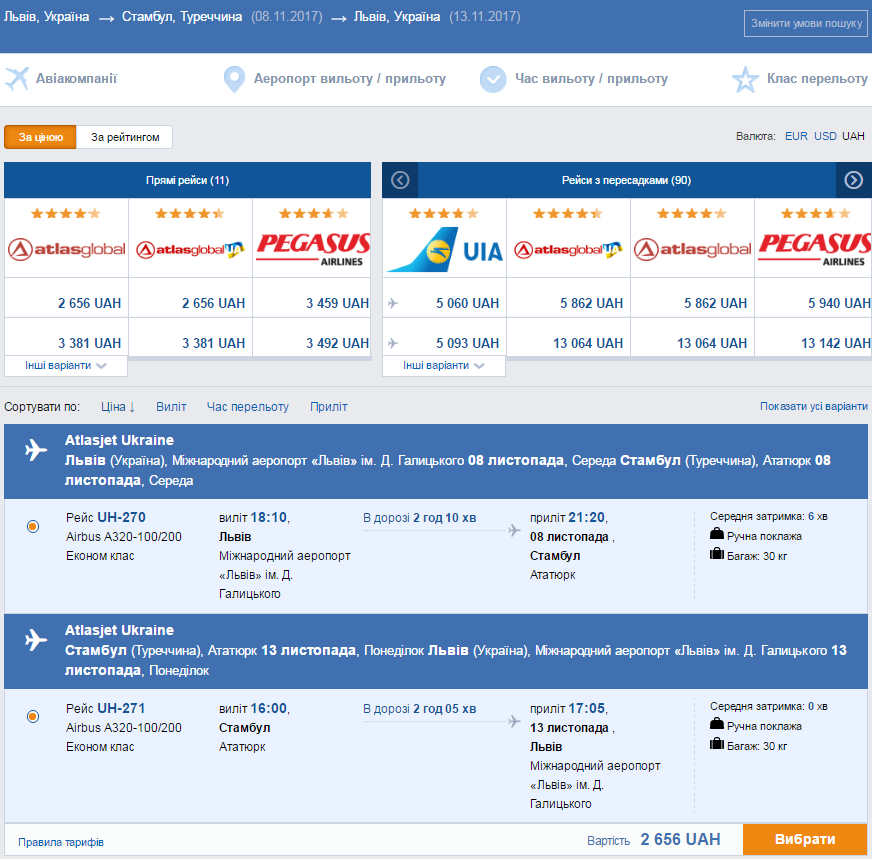Viewport: 872px width, 859px height.
Task: Click the plane icon in UH-271 segment header
Action: pos(36,639)
